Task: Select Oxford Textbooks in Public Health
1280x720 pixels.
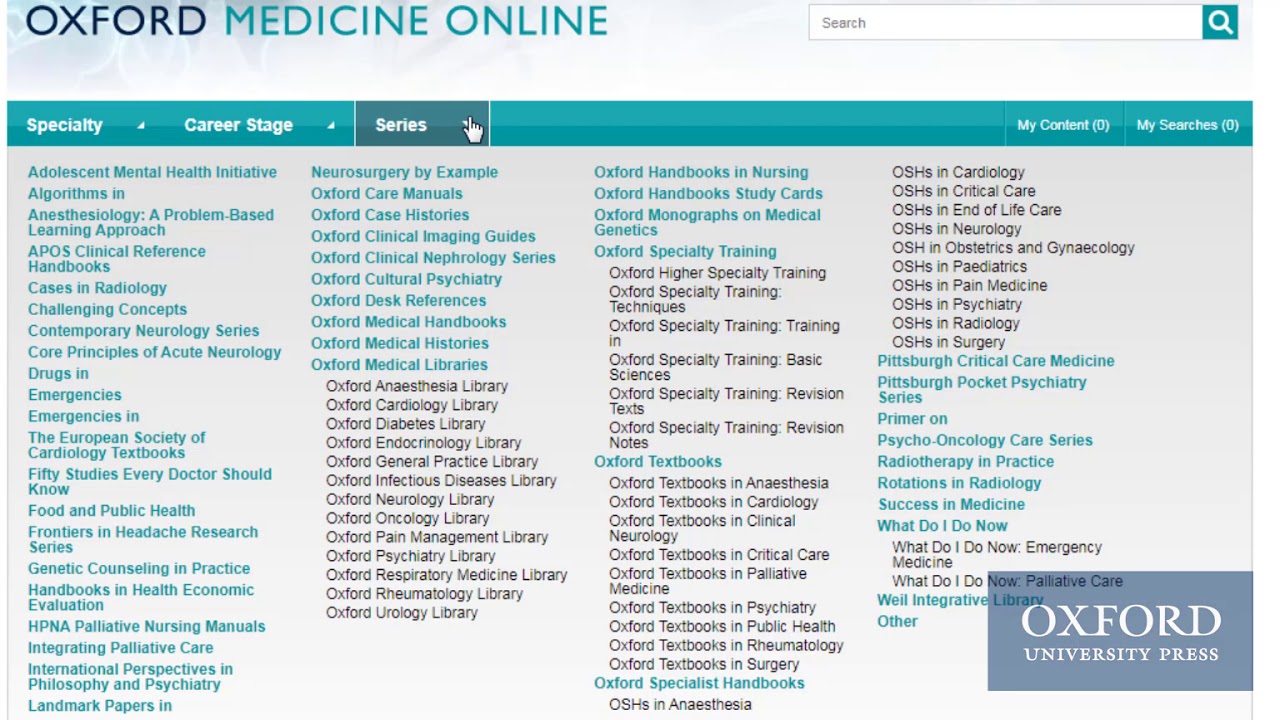Action: pos(722,627)
